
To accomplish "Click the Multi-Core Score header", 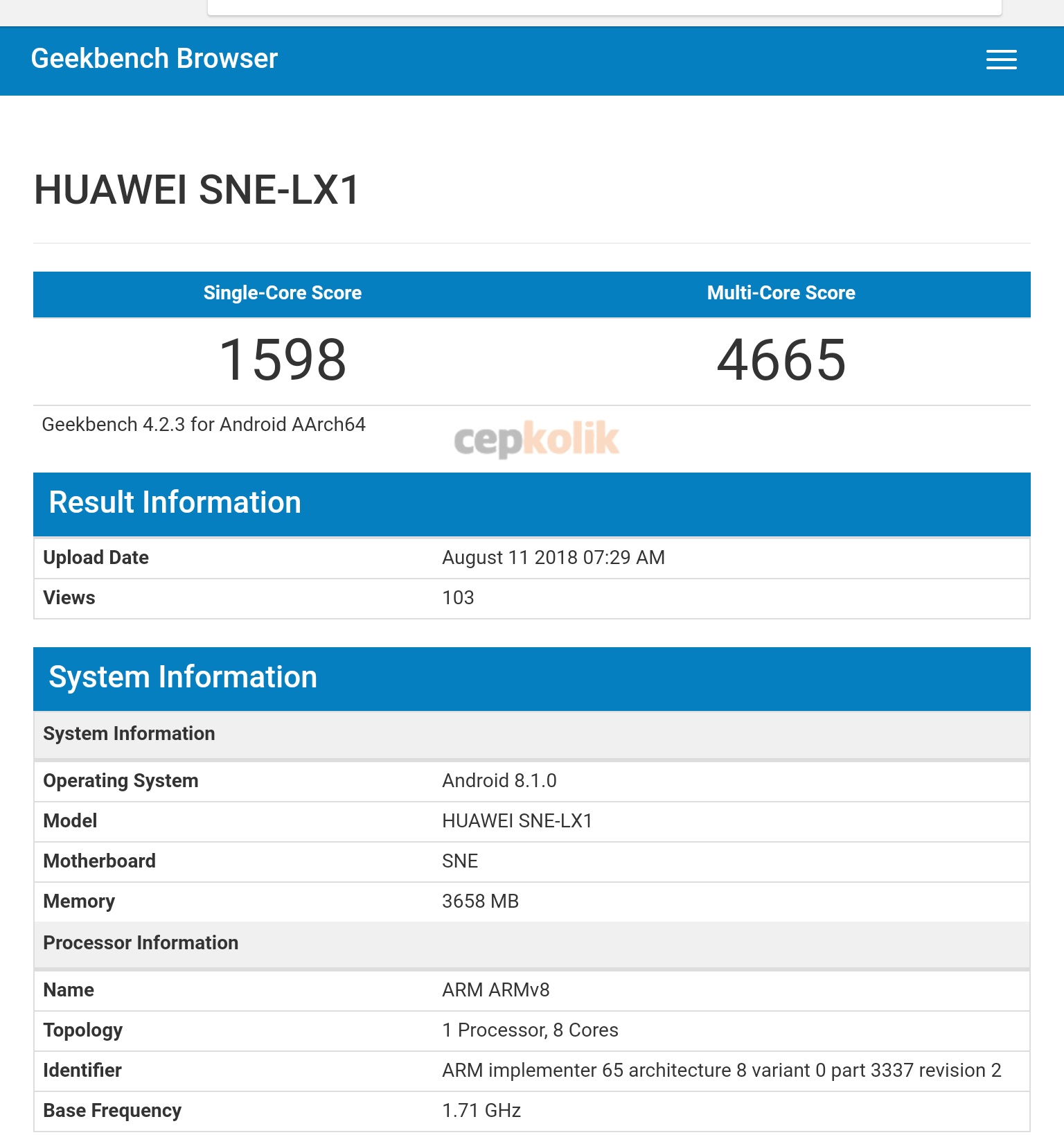I will pyautogui.click(x=781, y=293).
